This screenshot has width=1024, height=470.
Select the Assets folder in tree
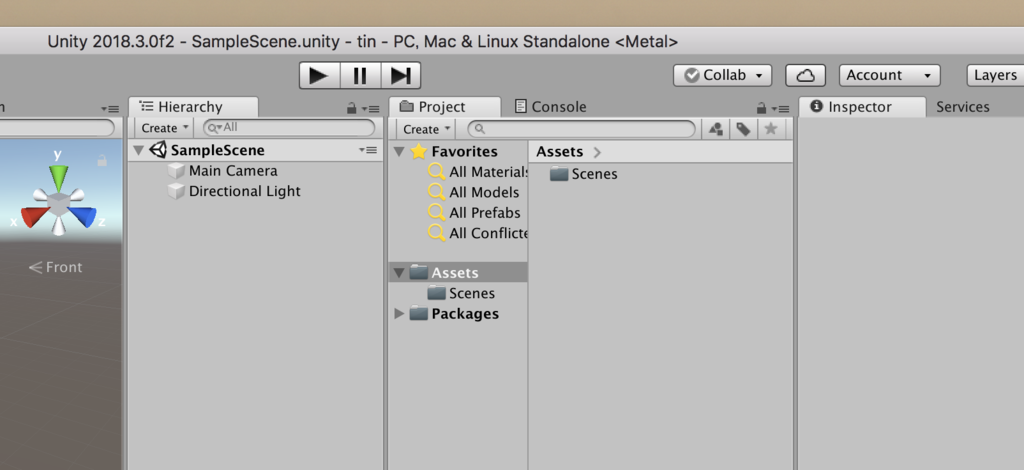coord(458,273)
